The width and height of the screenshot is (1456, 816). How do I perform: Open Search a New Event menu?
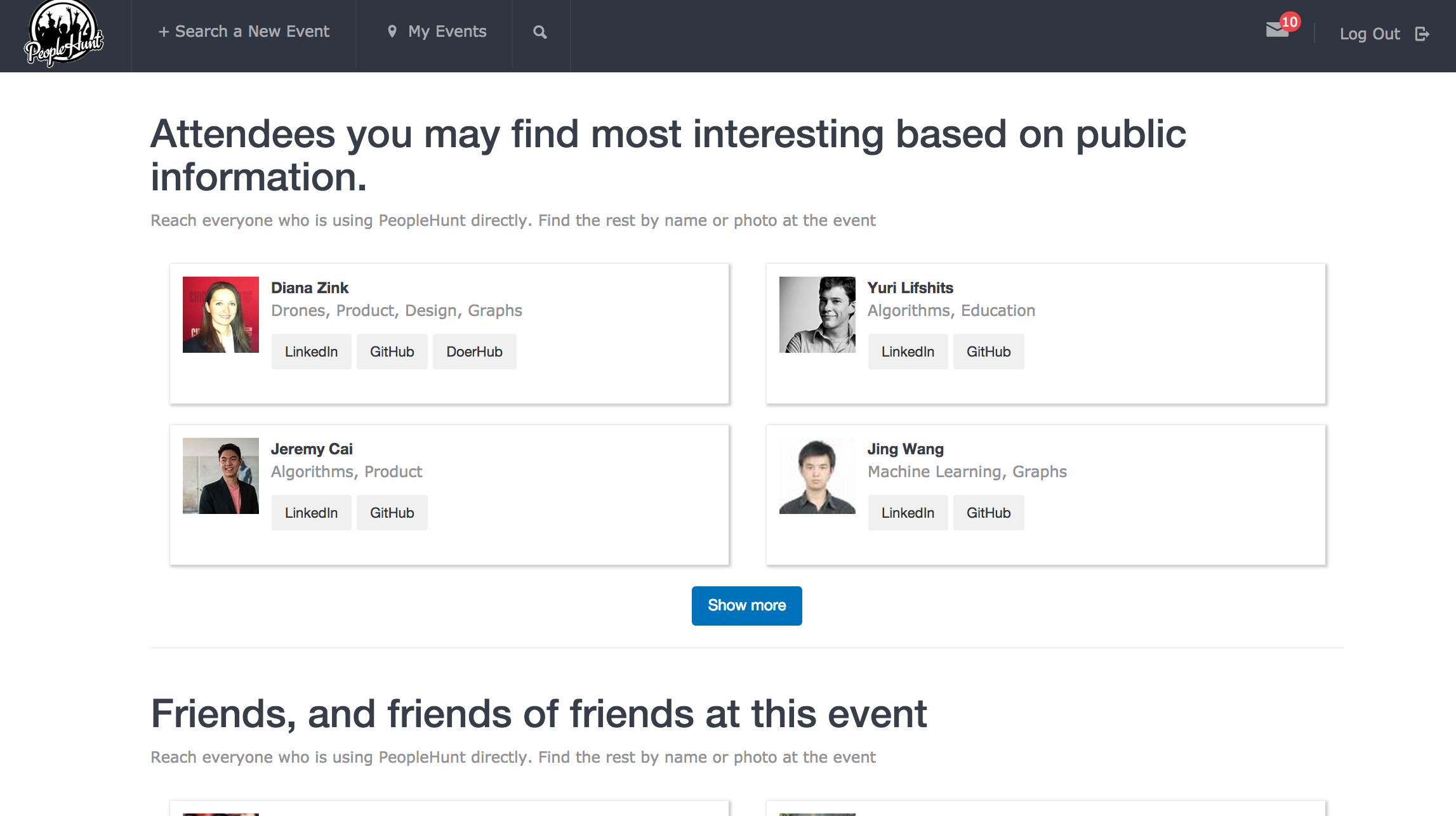click(x=244, y=32)
